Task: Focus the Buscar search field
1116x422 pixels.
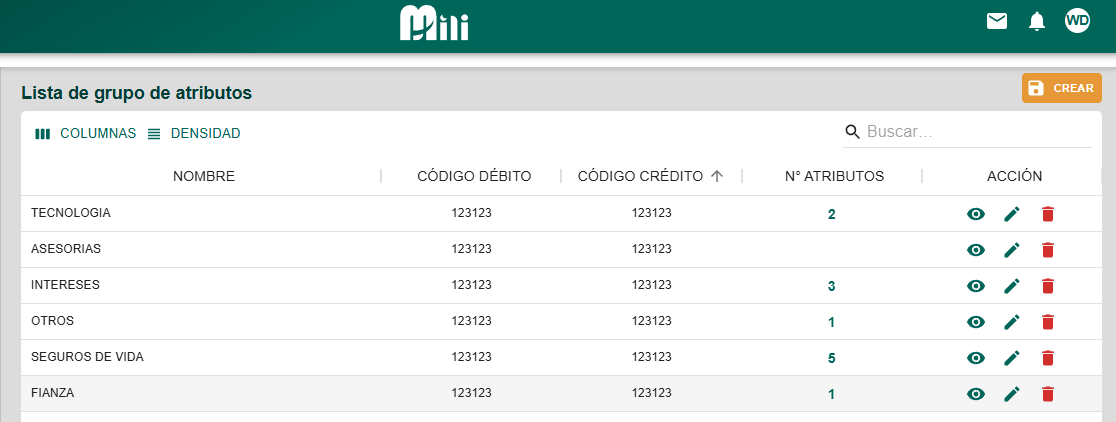Action: click(x=977, y=132)
